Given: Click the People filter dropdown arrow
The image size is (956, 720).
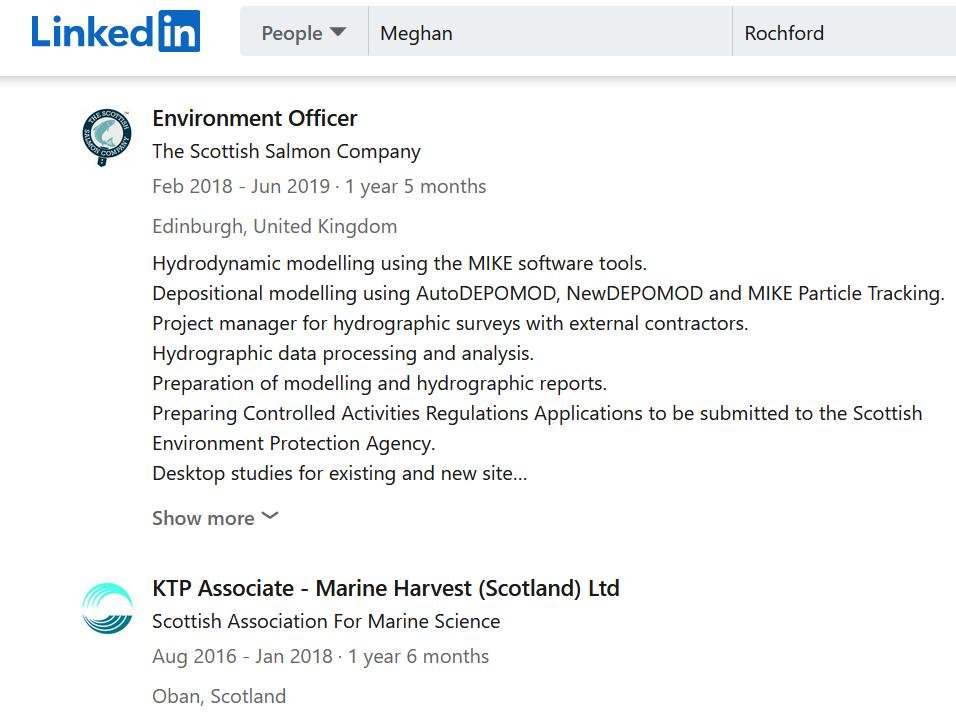Looking at the screenshot, I should pyautogui.click(x=340, y=31).
